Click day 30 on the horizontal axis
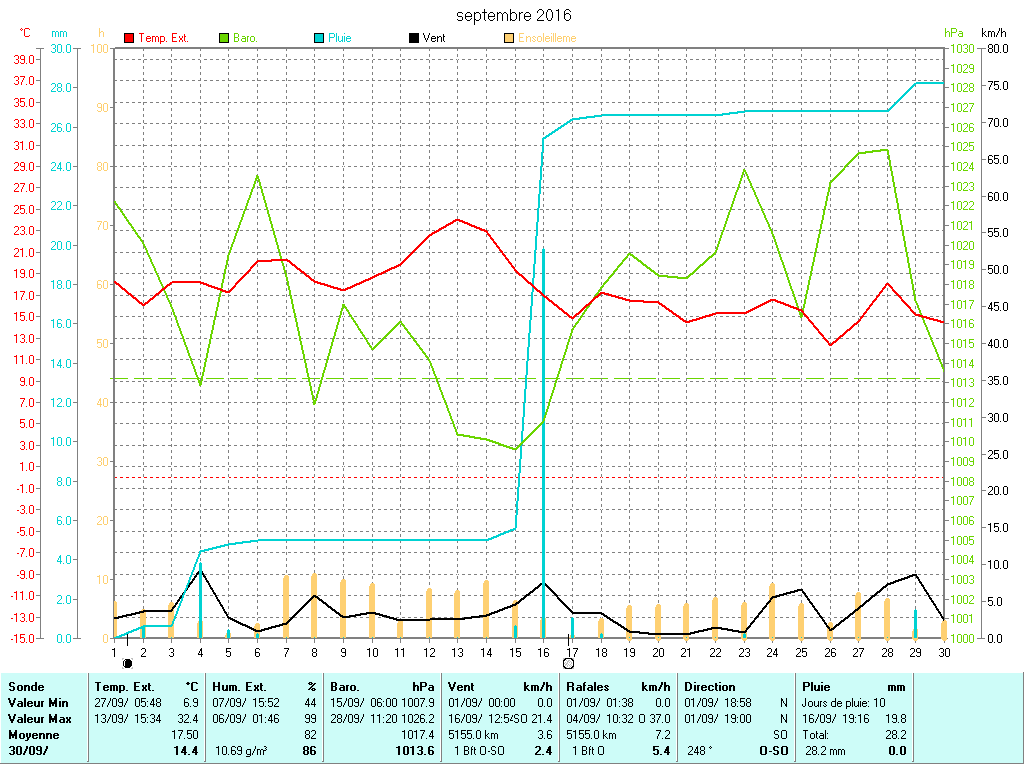Viewport: 1024px width, 764px height. coord(944,652)
